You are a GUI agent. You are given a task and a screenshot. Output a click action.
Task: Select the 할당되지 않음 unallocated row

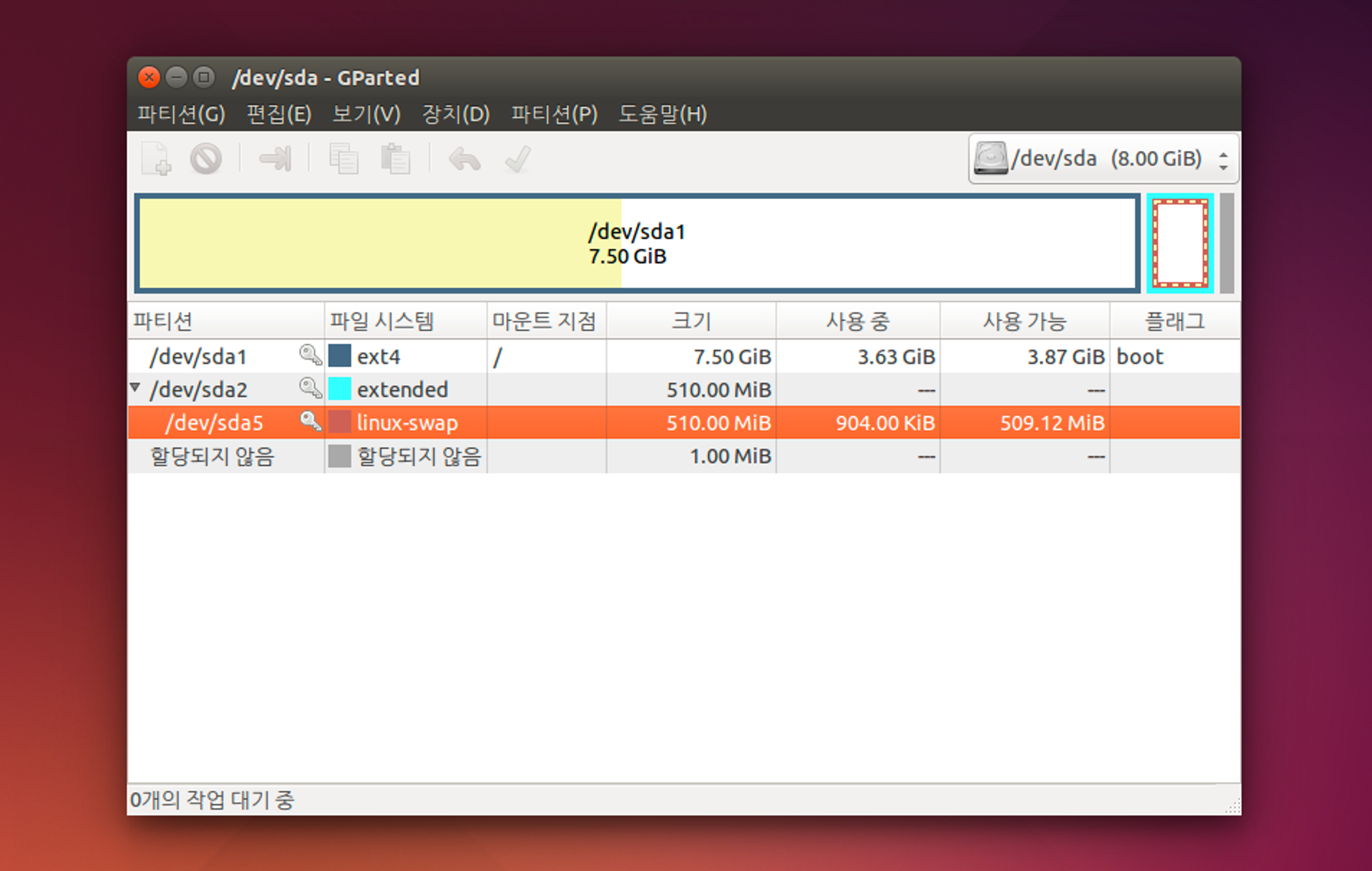212,456
